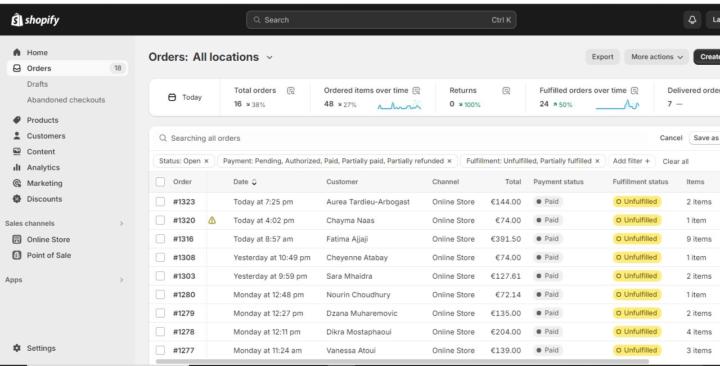Click the Point of Sale icon
The height and width of the screenshot is (366, 720).
17,255
